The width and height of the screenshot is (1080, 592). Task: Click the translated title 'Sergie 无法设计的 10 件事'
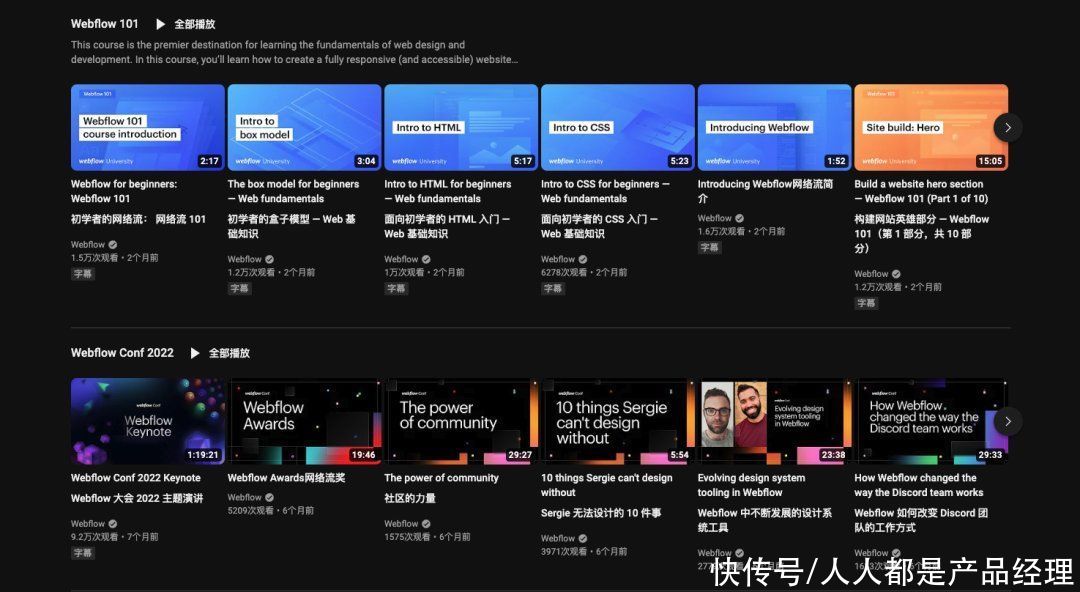(x=601, y=513)
